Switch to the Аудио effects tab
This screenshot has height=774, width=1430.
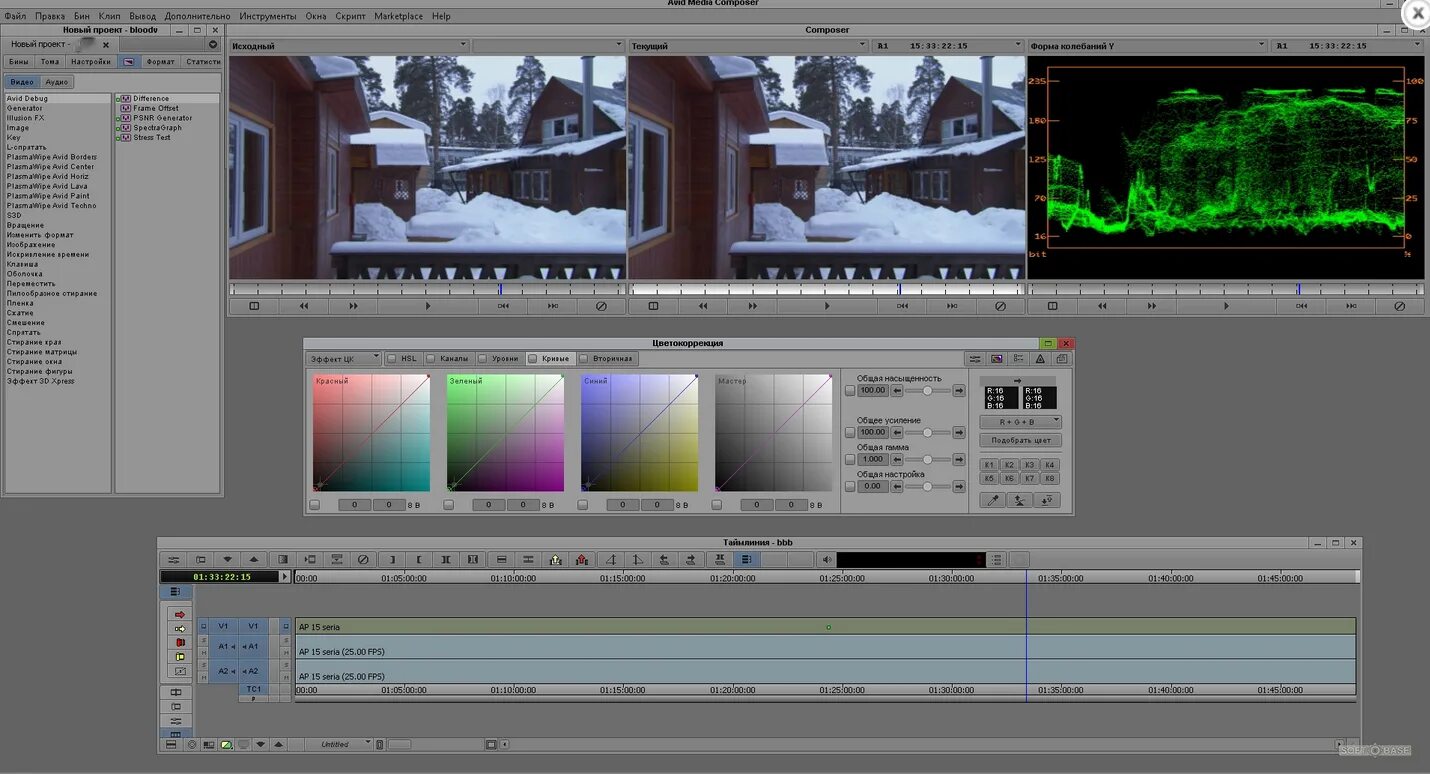point(57,82)
